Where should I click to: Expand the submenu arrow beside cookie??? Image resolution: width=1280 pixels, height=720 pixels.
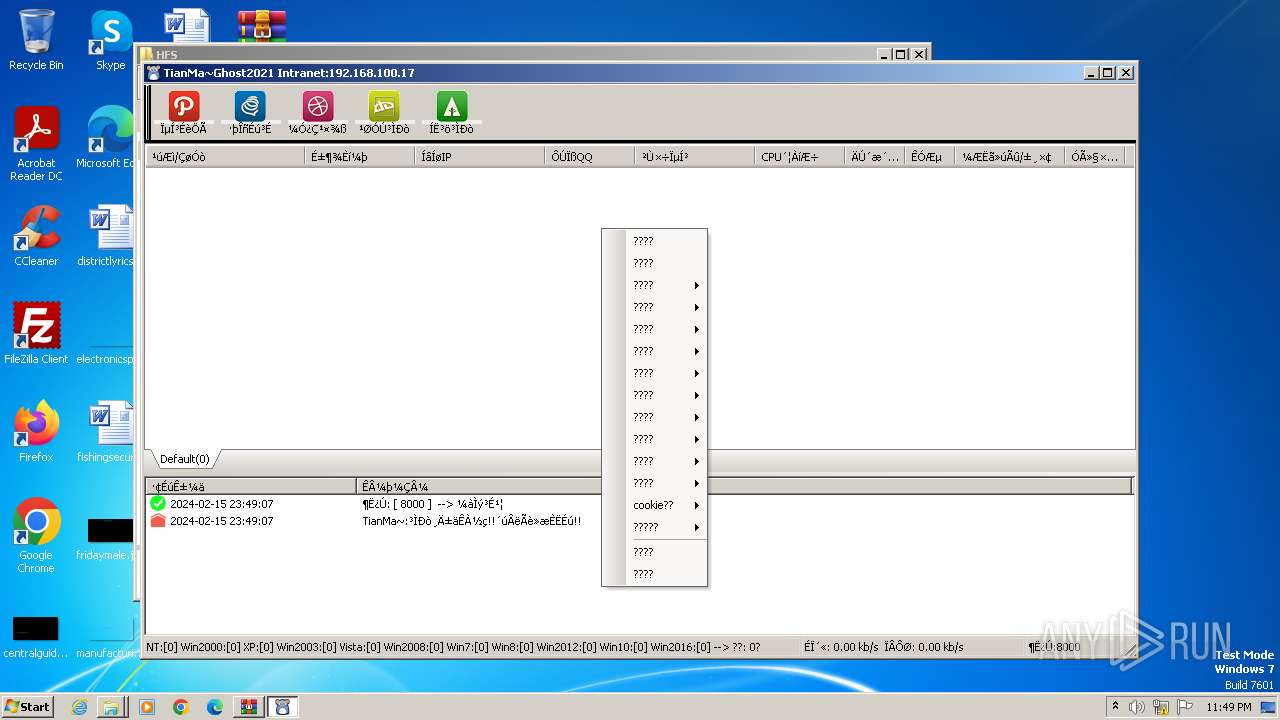coord(697,505)
